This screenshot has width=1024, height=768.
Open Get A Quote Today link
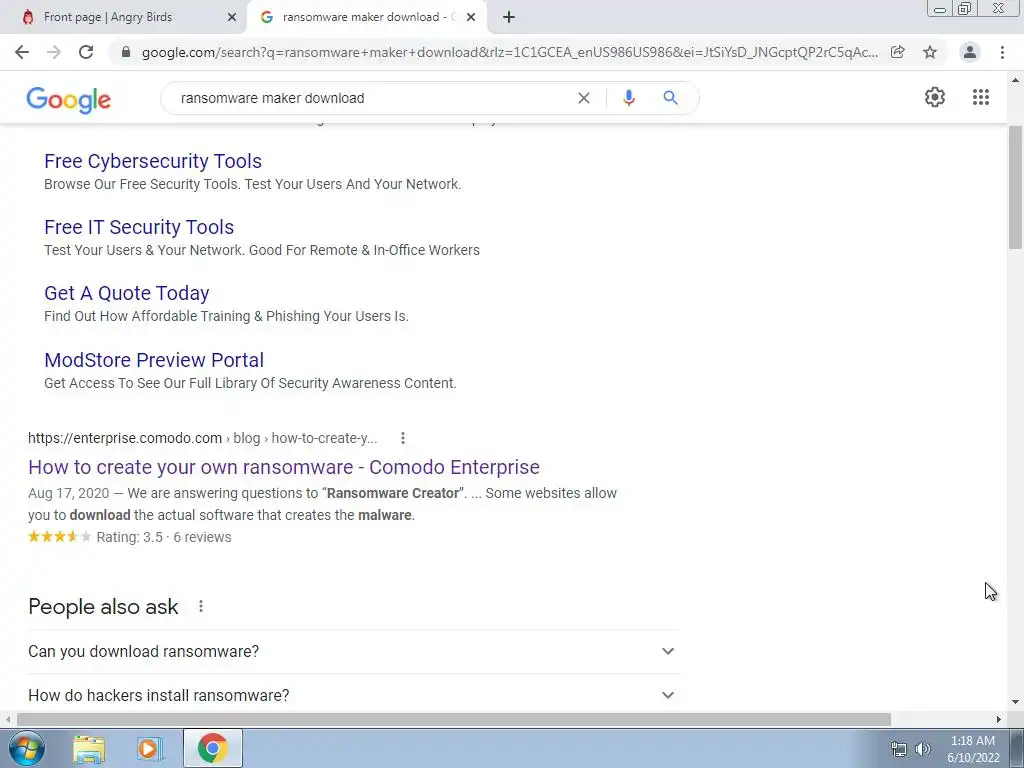click(127, 293)
